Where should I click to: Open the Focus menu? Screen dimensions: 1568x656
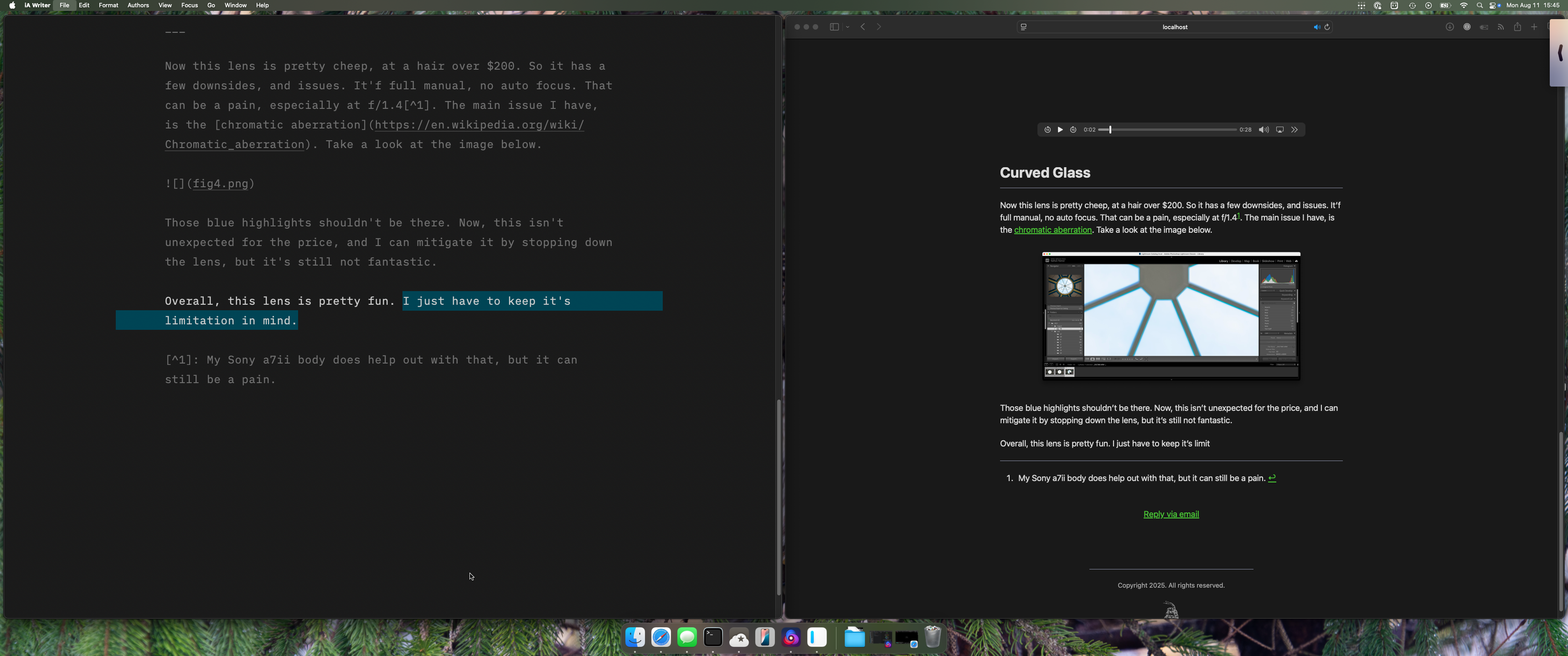189,5
